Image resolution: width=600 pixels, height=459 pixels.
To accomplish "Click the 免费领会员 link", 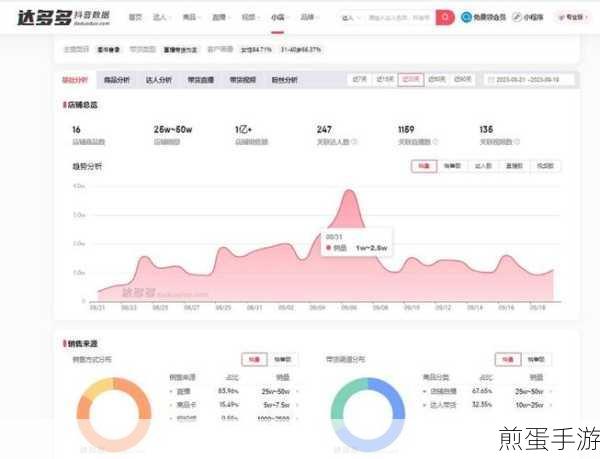I will (x=489, y=17).
